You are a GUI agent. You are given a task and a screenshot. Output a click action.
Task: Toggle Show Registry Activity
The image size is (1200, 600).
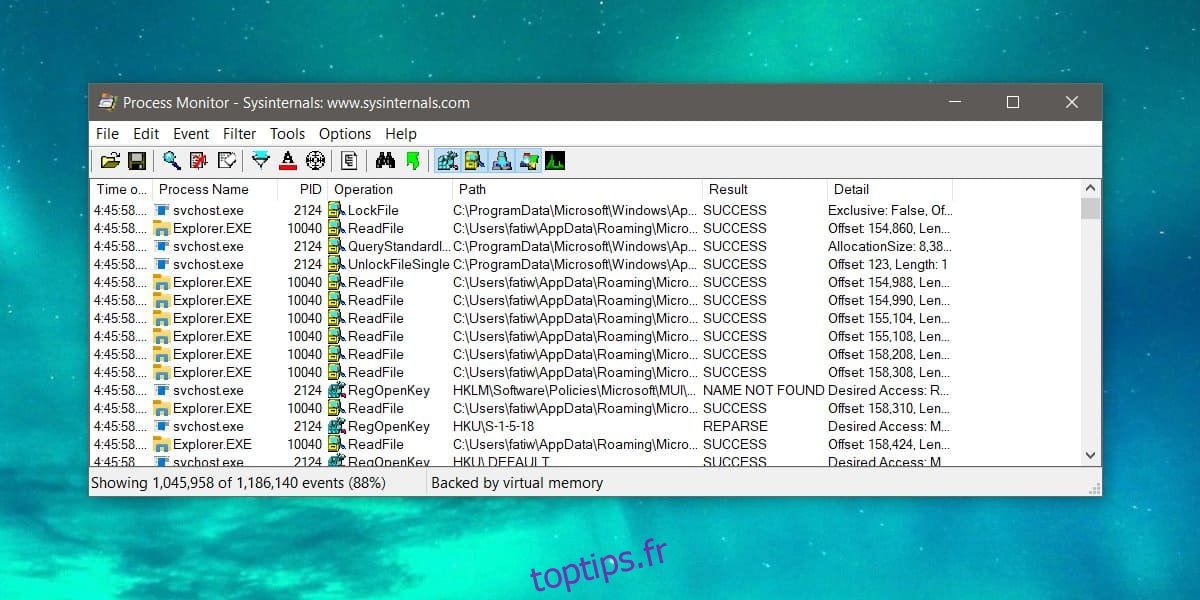[447, 161]
